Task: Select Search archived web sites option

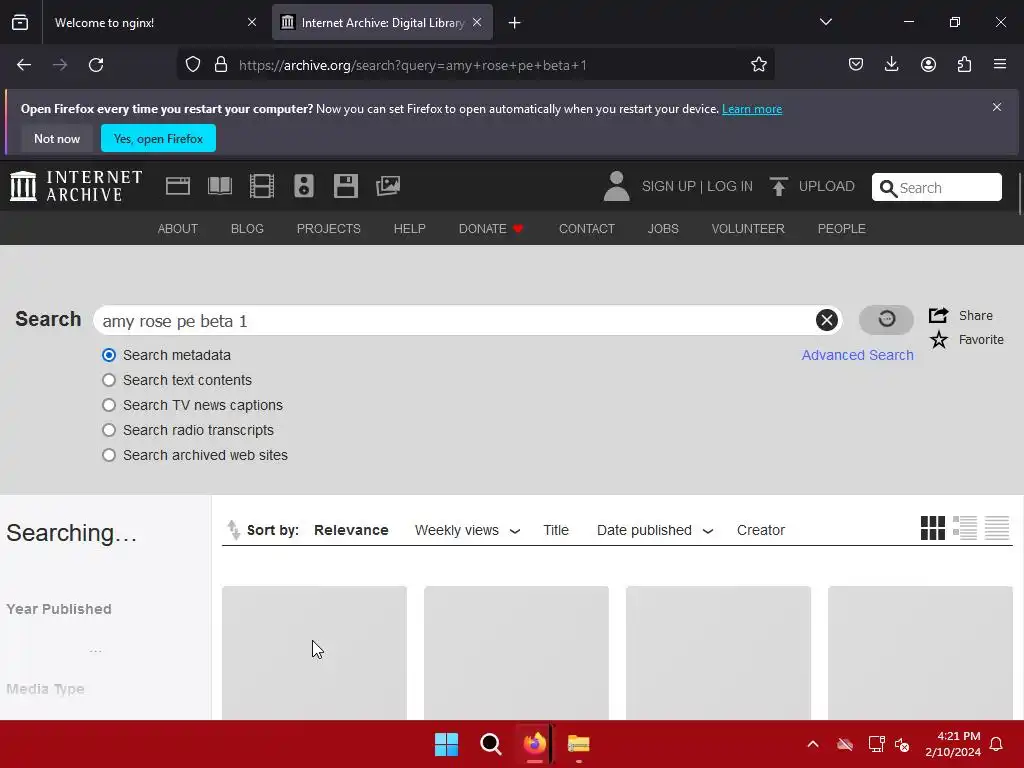Action: pos(109,455)
